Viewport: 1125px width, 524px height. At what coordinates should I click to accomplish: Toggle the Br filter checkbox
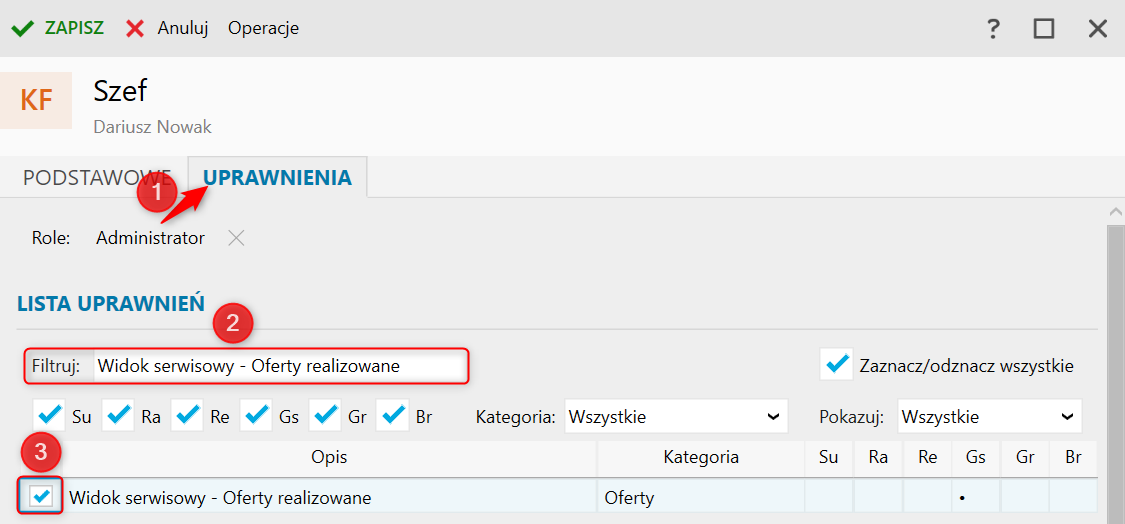[392, 416]
